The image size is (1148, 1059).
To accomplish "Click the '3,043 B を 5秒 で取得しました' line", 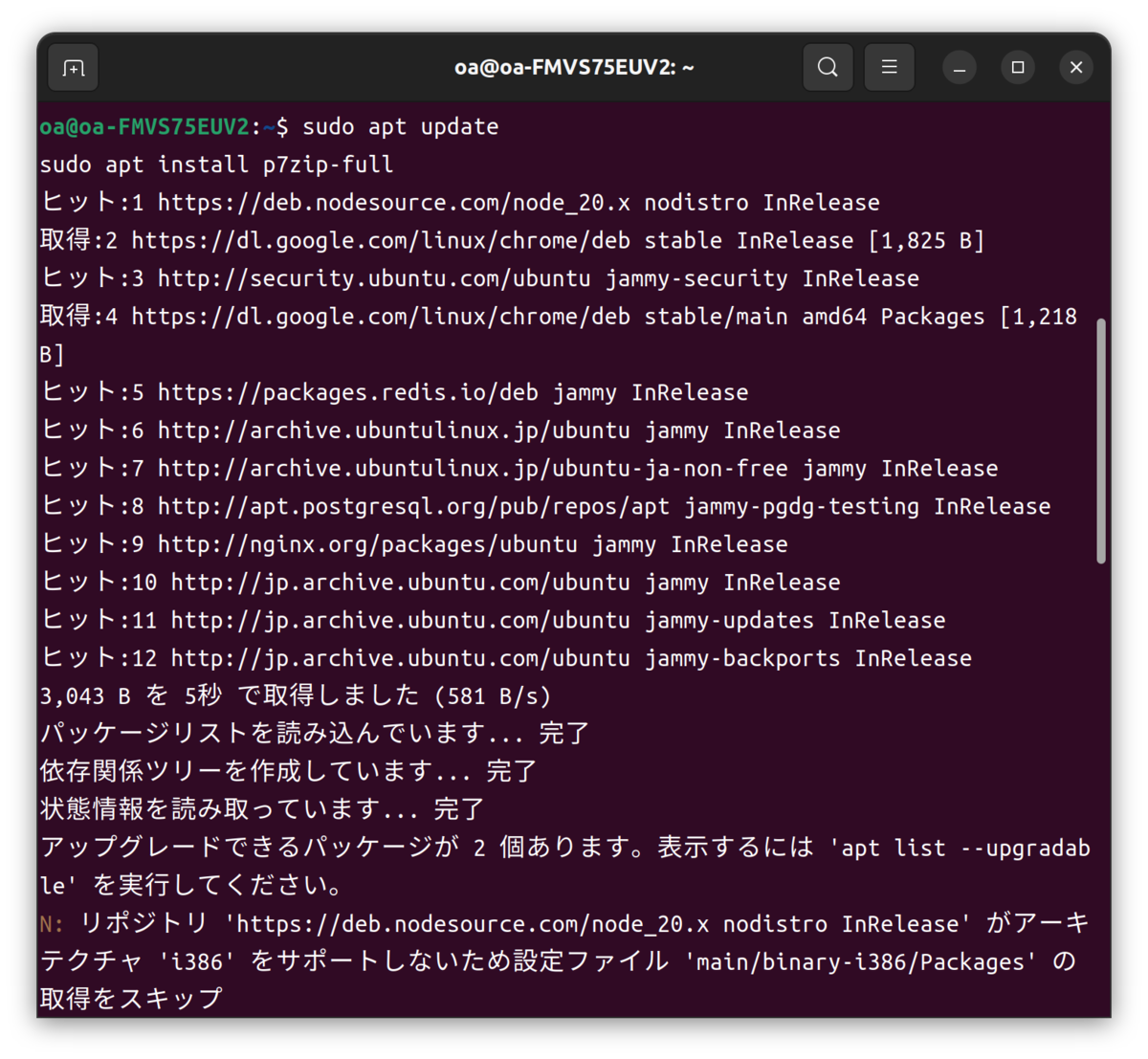I will (x=296, y=696).
